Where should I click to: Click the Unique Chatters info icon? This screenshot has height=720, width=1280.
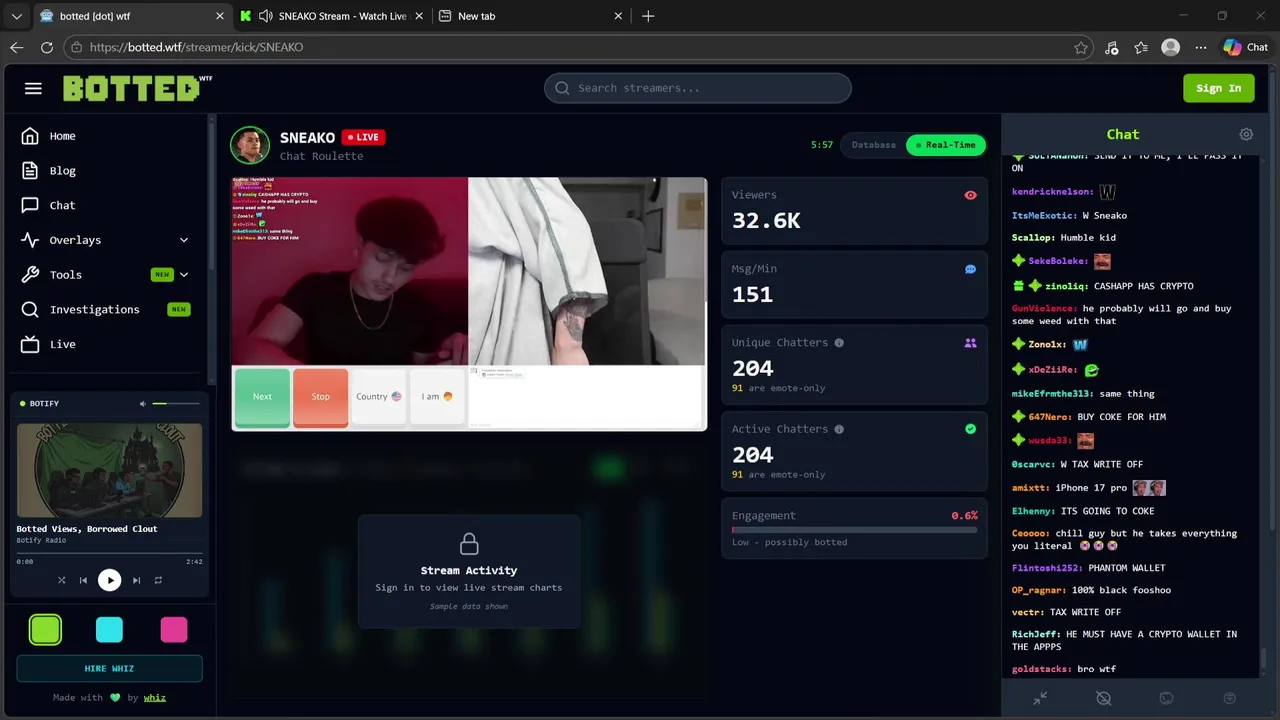[839, 343]
